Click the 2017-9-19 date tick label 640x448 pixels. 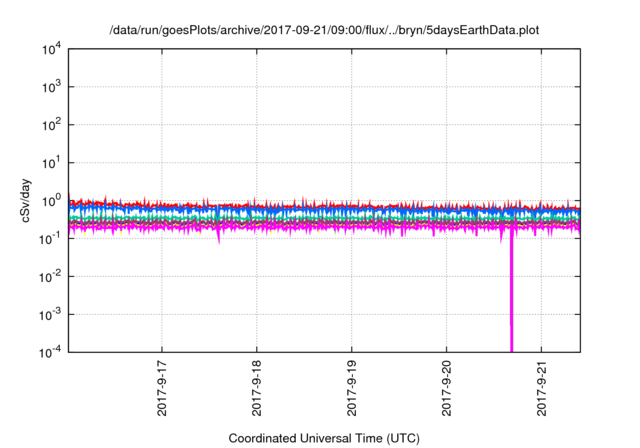[x=352, y=388]
